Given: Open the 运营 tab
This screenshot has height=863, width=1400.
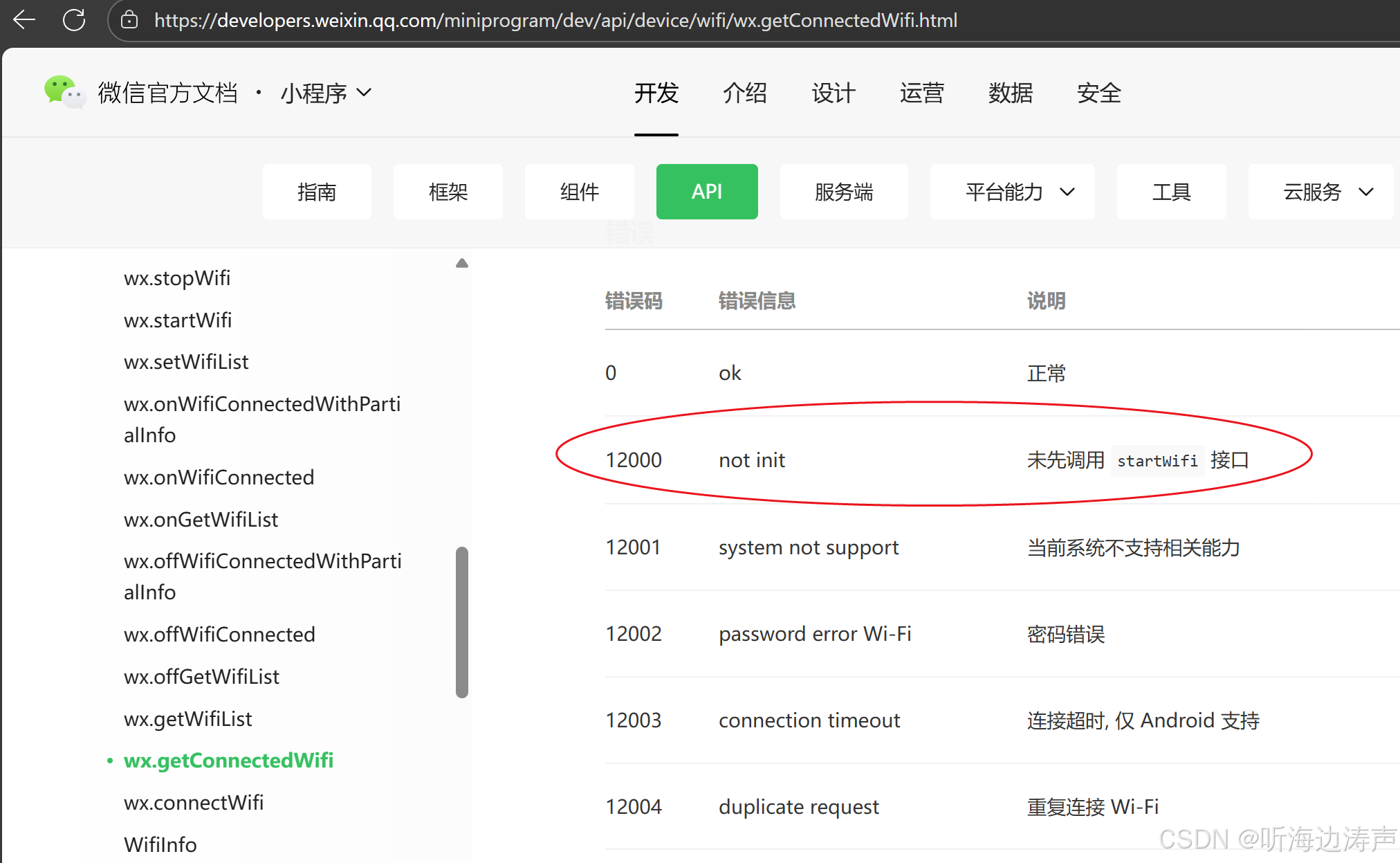Looking at the screenshot, I should click(922, 93).
